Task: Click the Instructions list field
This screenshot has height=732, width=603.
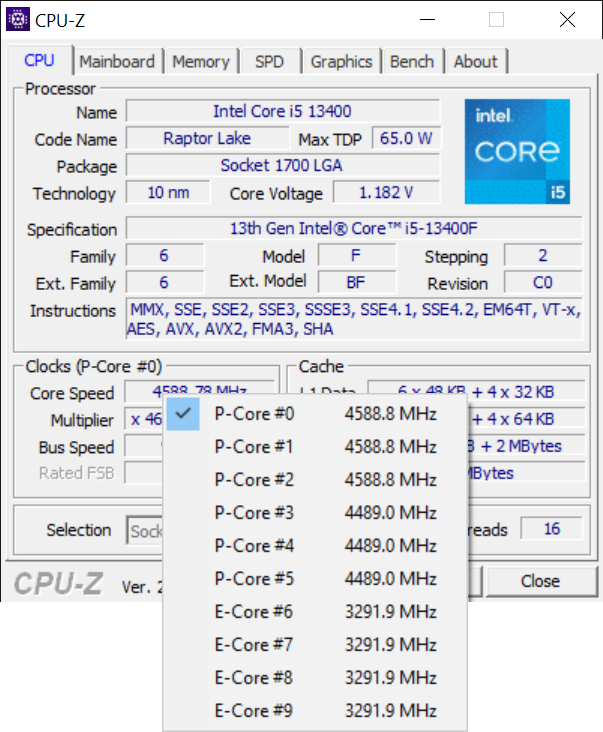Action: click(354, 319)
